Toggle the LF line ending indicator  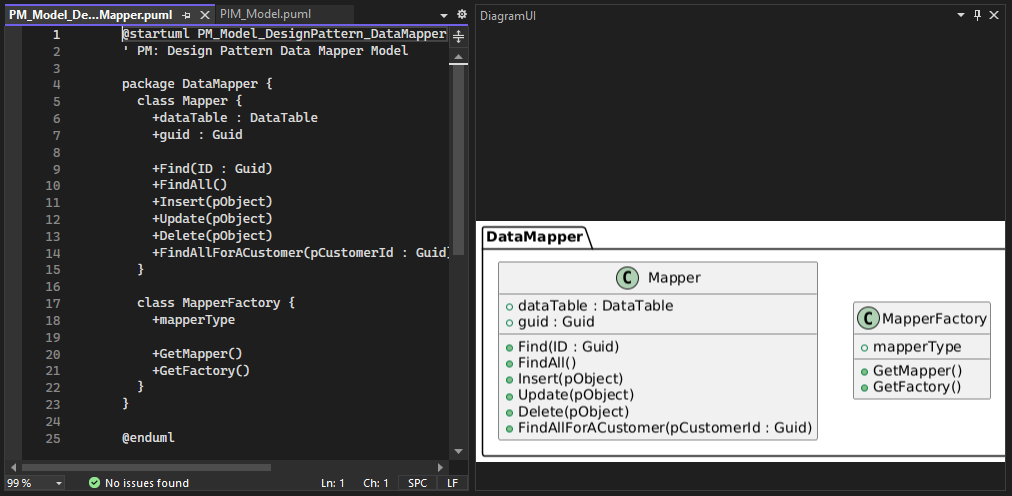pos(451,483)
